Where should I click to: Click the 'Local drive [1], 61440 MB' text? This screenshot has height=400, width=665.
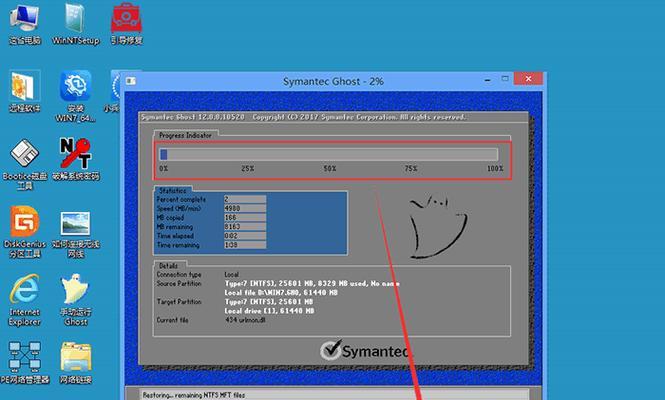tap(270, 310)
